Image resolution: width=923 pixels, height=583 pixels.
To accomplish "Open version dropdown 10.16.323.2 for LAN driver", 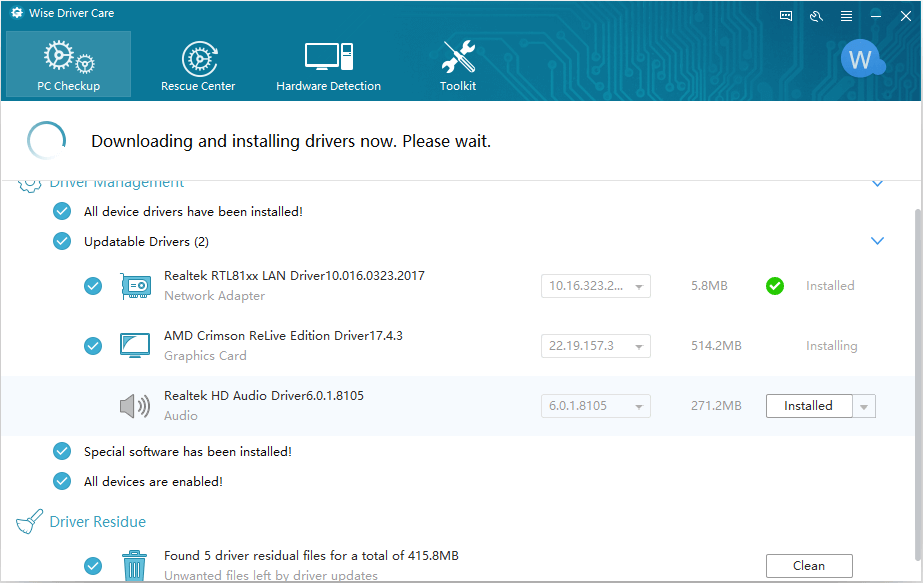I will tap(596, 286).
